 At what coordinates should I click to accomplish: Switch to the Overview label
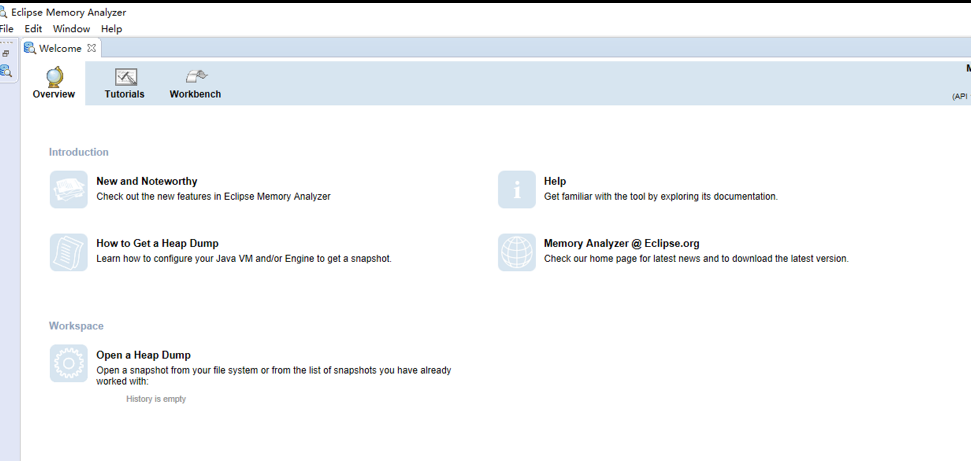[x=54, y=94]
